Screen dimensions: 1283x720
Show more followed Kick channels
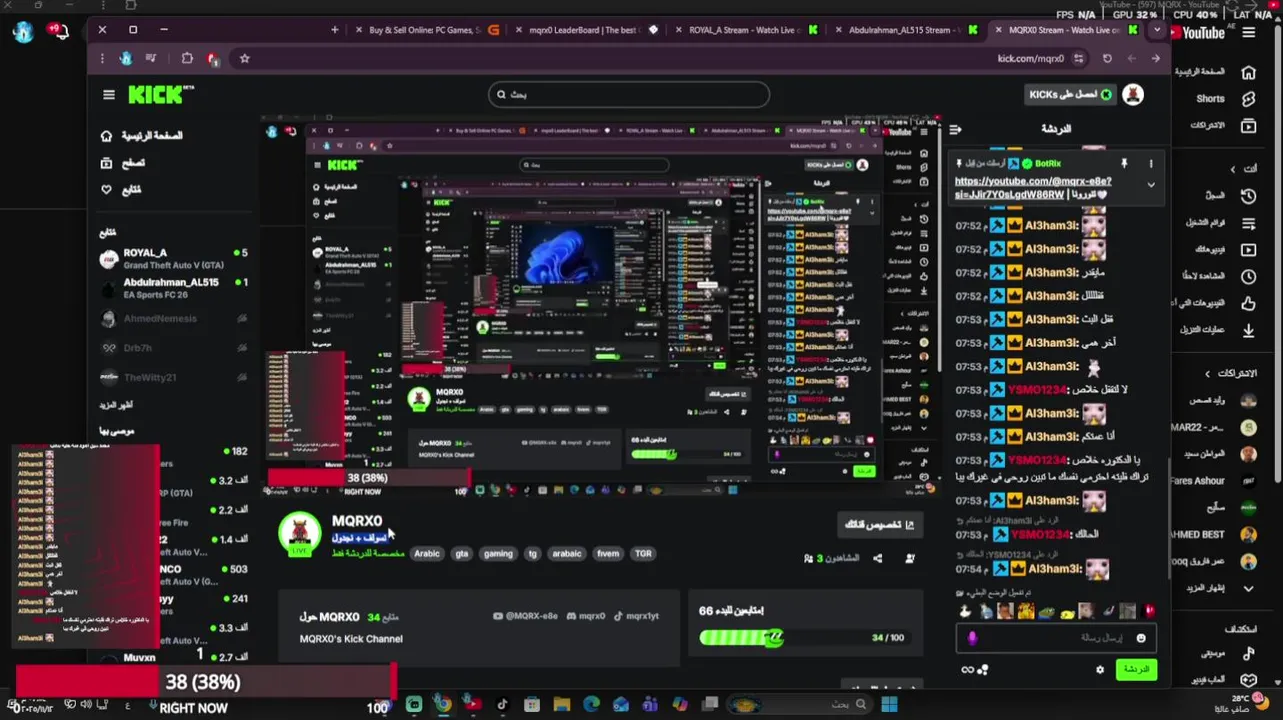point(116,405)
